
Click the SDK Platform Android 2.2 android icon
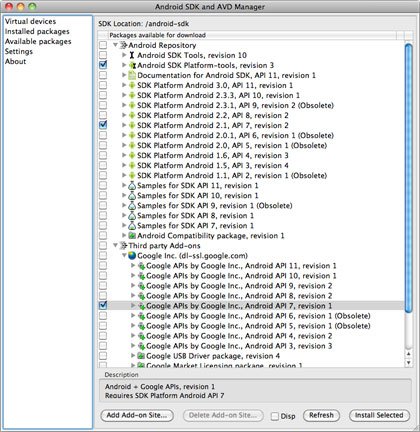(x=132, y=115)
